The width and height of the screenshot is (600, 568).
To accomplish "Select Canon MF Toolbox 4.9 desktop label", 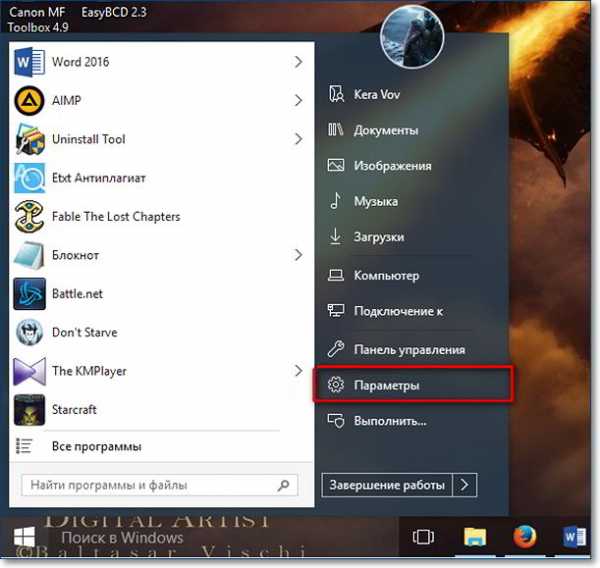I will [38, 20].
